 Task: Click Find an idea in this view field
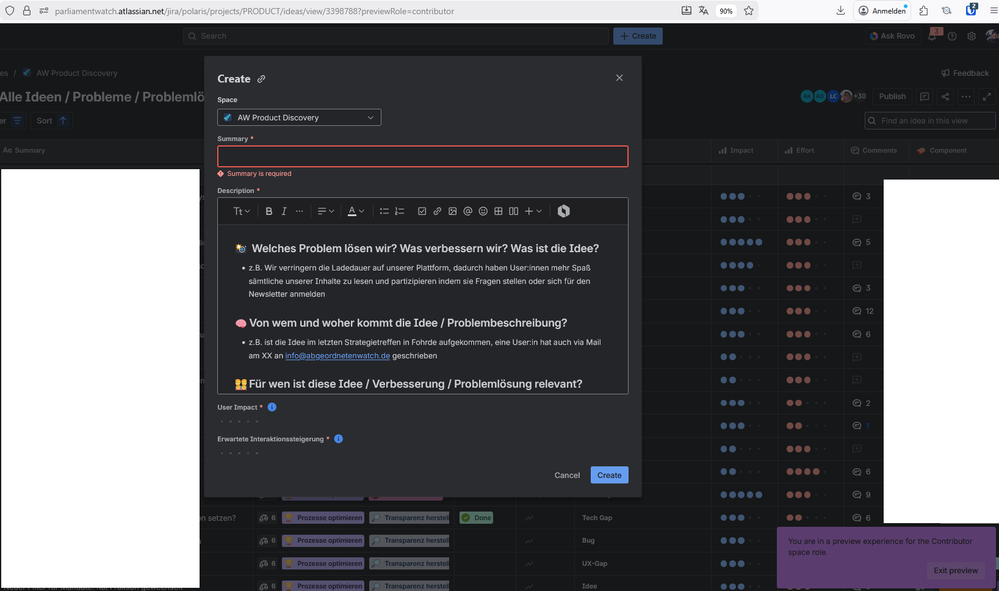tap(930, 121)
